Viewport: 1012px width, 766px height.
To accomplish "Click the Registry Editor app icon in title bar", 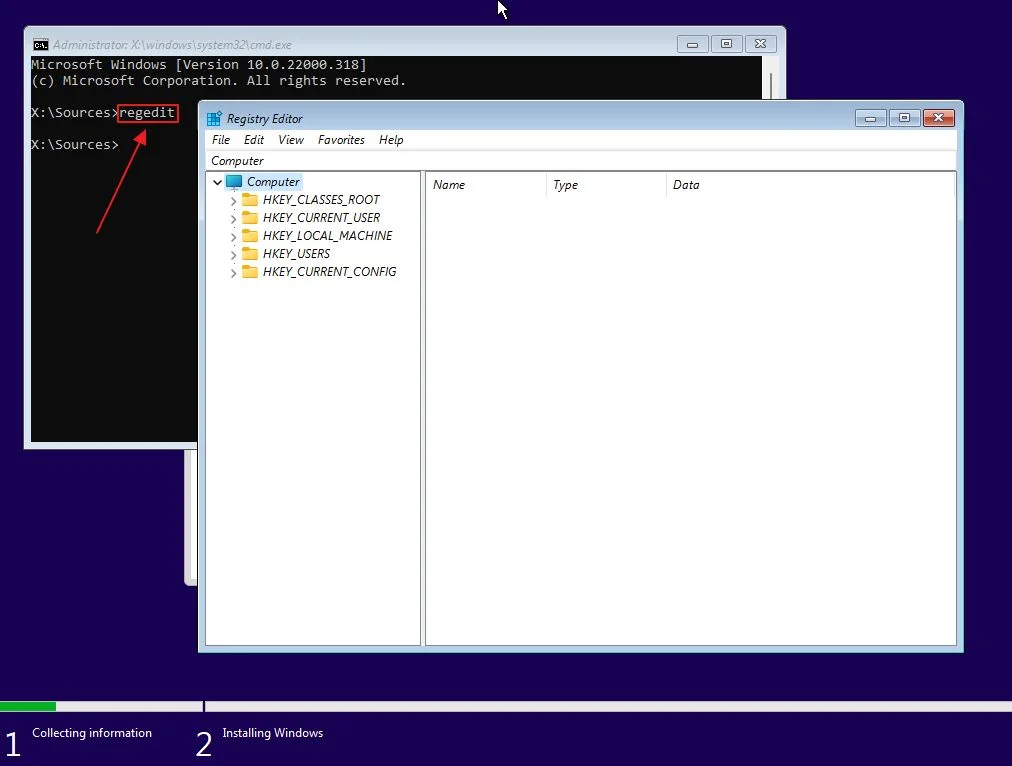I will pyautogui.click(x=214, y=118).
